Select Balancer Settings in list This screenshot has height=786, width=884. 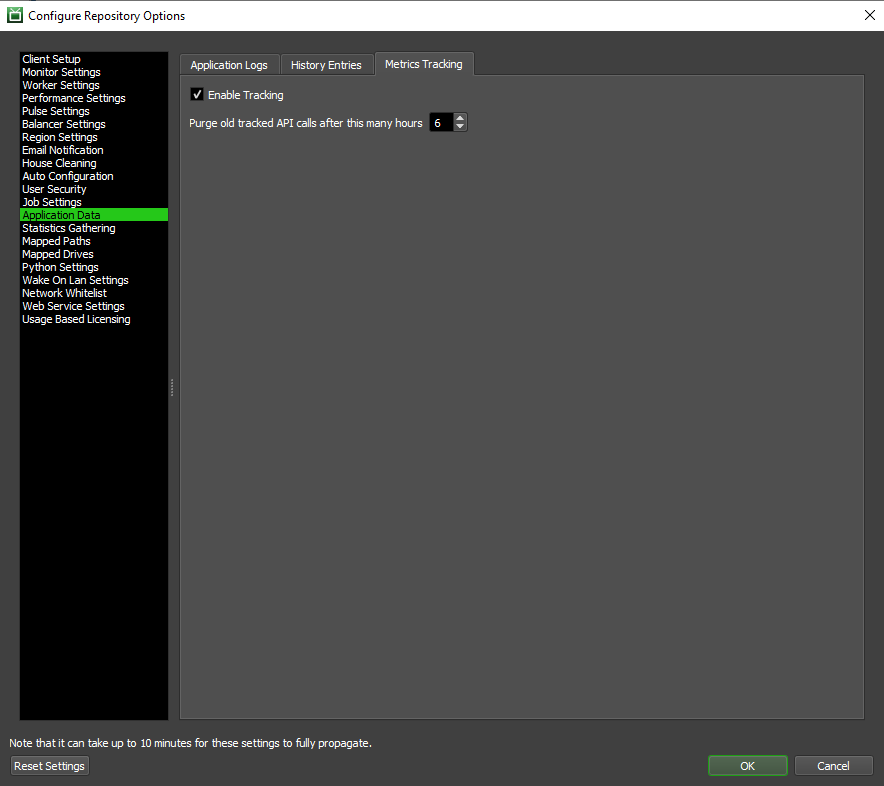pyautogui.click(x=94, y=124)
